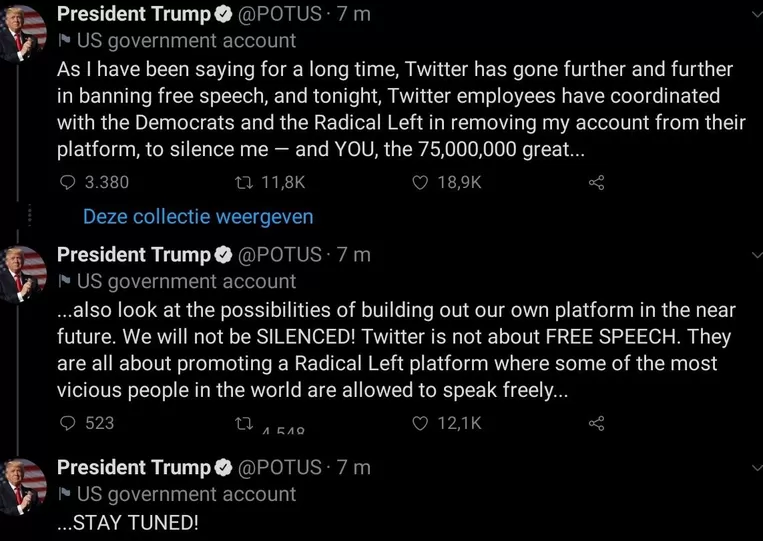Click the profile avatar of the first tweet
763x541 pixels.
point(23,32)
